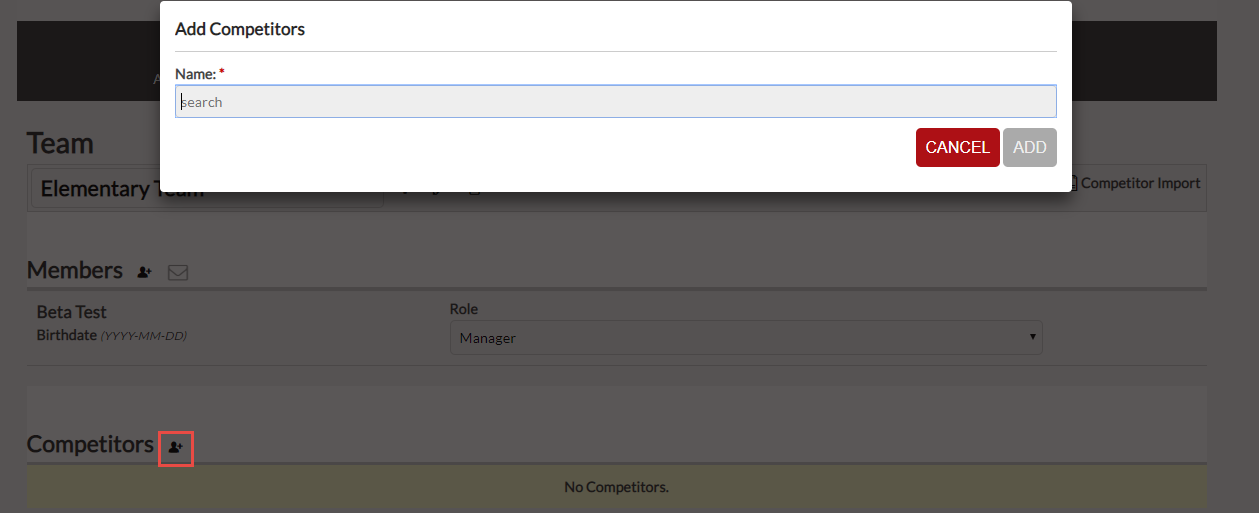This screenshot has width=1259, height=513.
Task: Click the Birthdate label under Beta Test
Action: pyautogui.click(x=67, y=335)
